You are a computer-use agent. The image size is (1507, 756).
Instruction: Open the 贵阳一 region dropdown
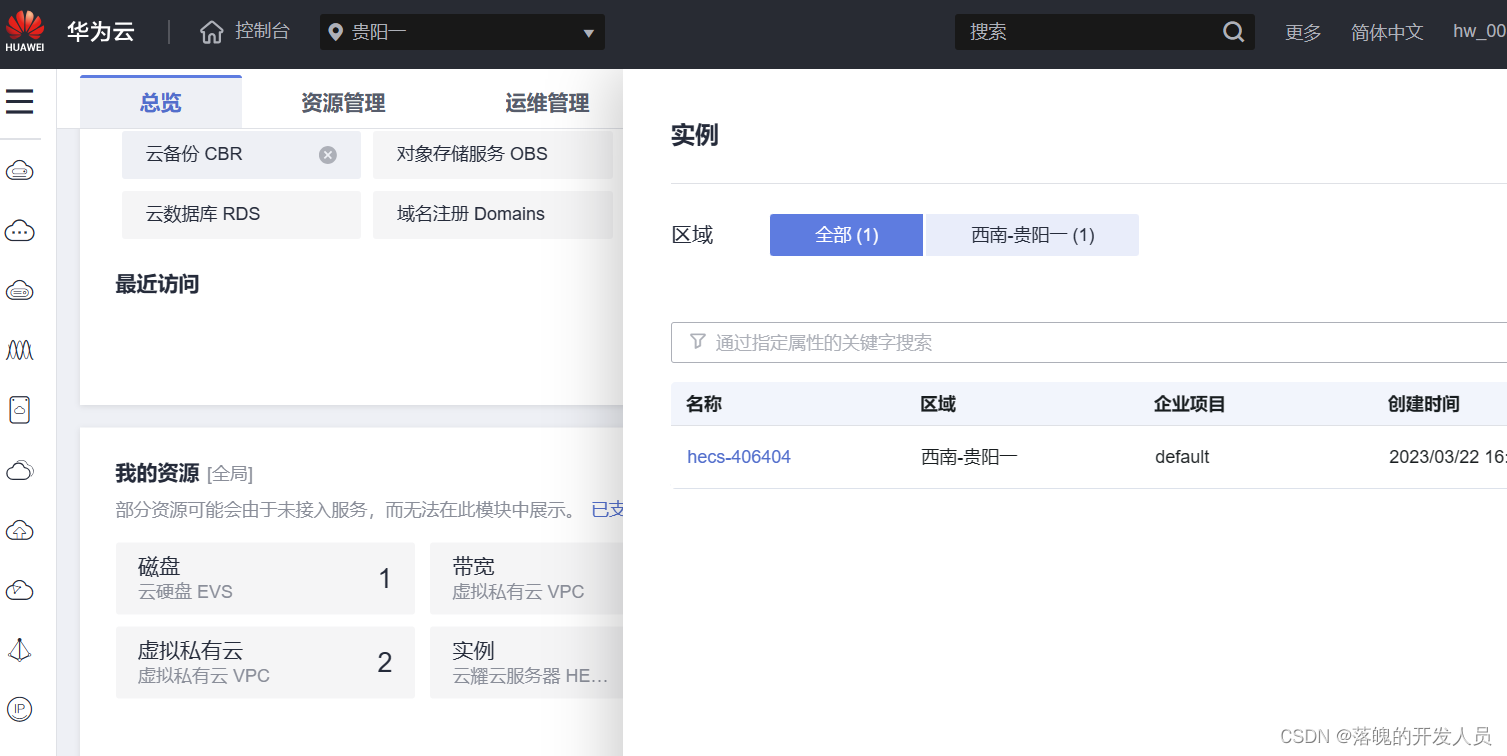click(462, 32)
